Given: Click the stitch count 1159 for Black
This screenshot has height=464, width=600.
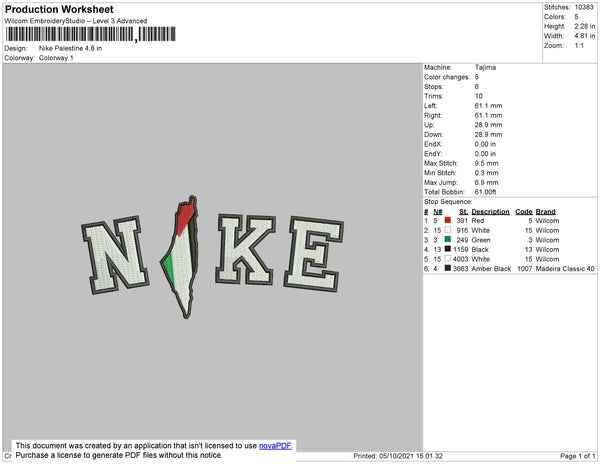Looking at the screenshot, I should click(460, 249).
